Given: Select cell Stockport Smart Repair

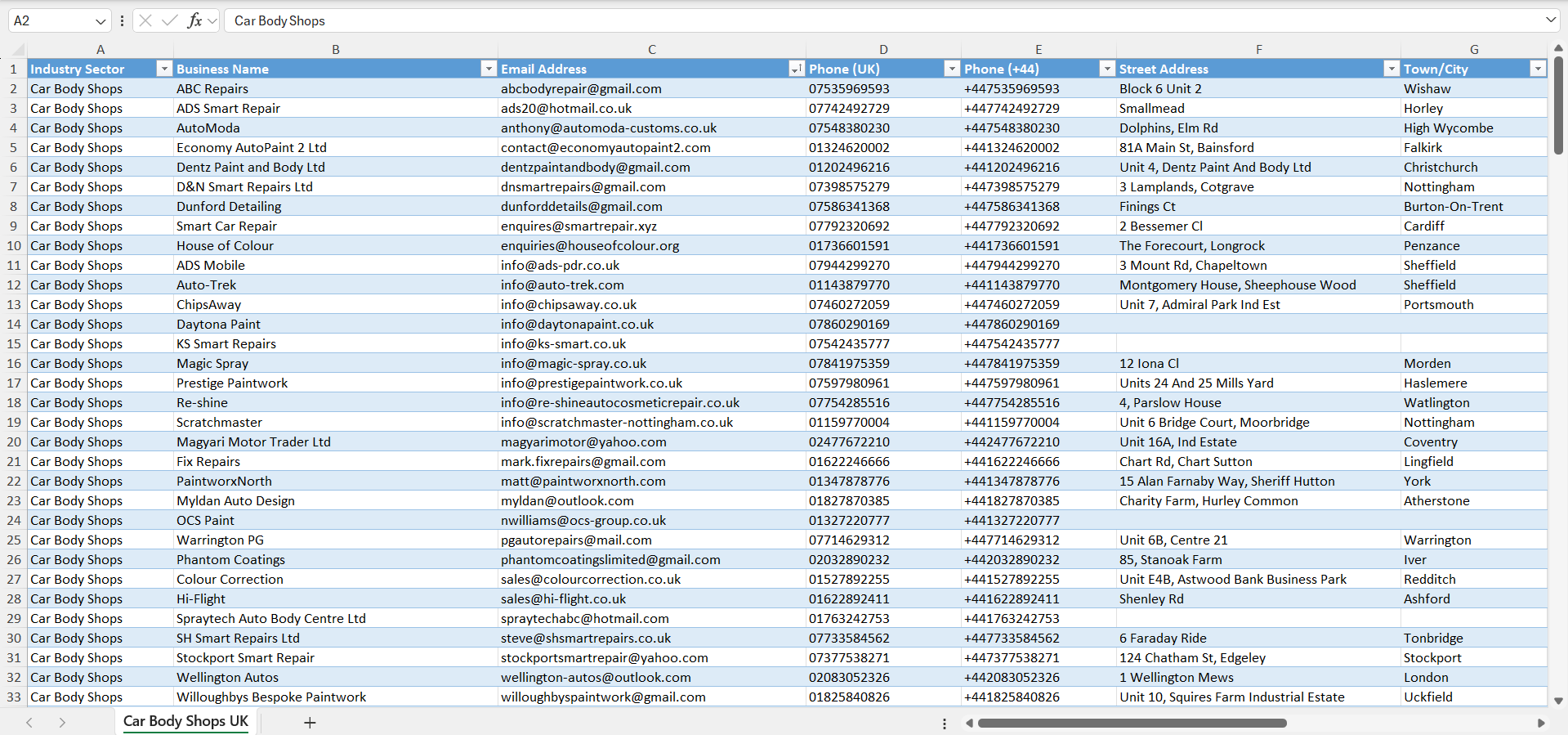Looking at the screenshot, I should click(x=336, y=657).
